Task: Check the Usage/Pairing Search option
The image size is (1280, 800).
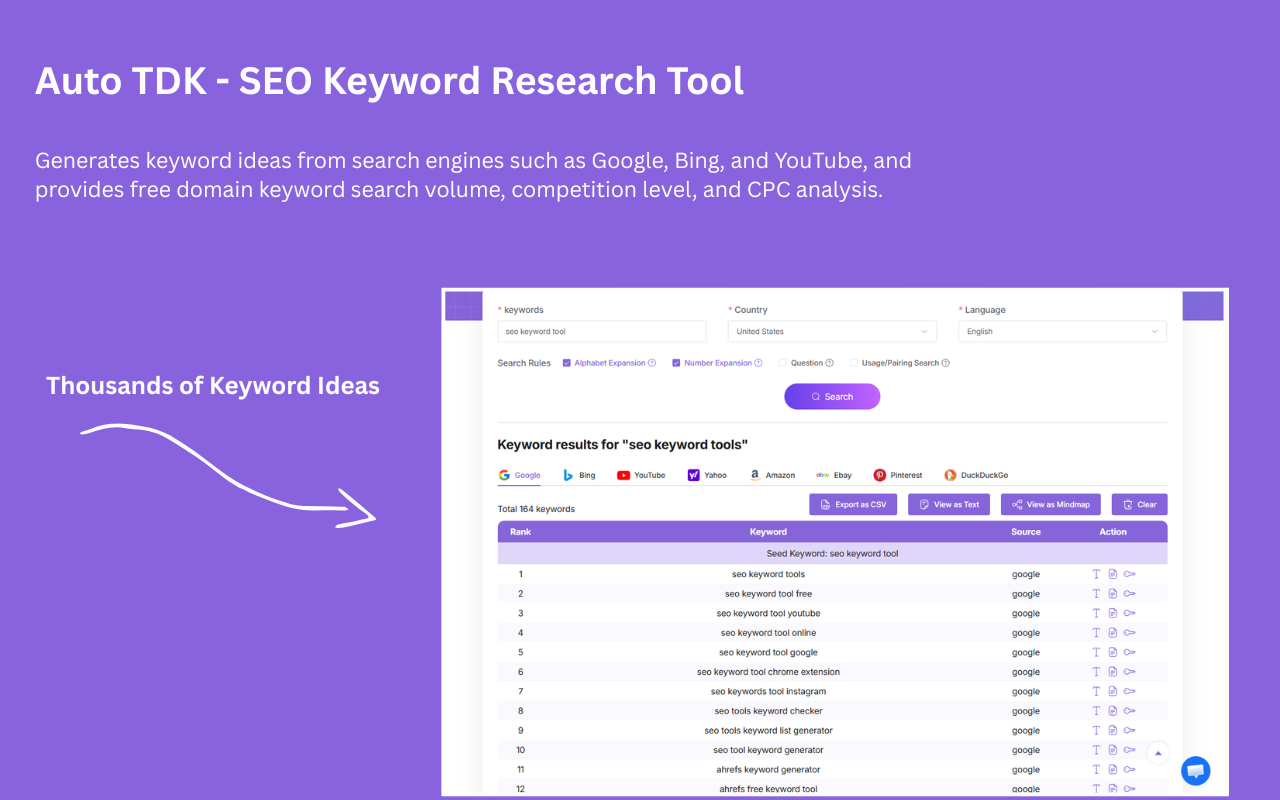Action: coord(854,362)
